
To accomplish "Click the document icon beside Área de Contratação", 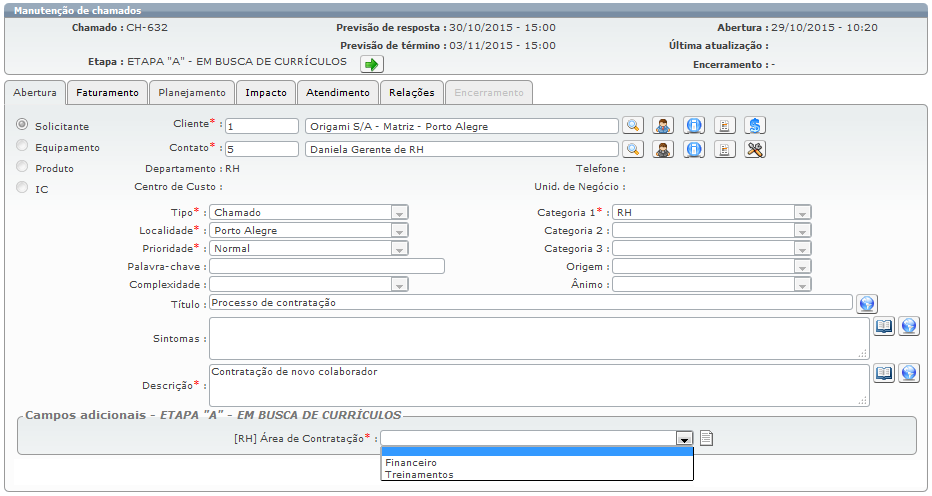I will [x=706, y=437].
